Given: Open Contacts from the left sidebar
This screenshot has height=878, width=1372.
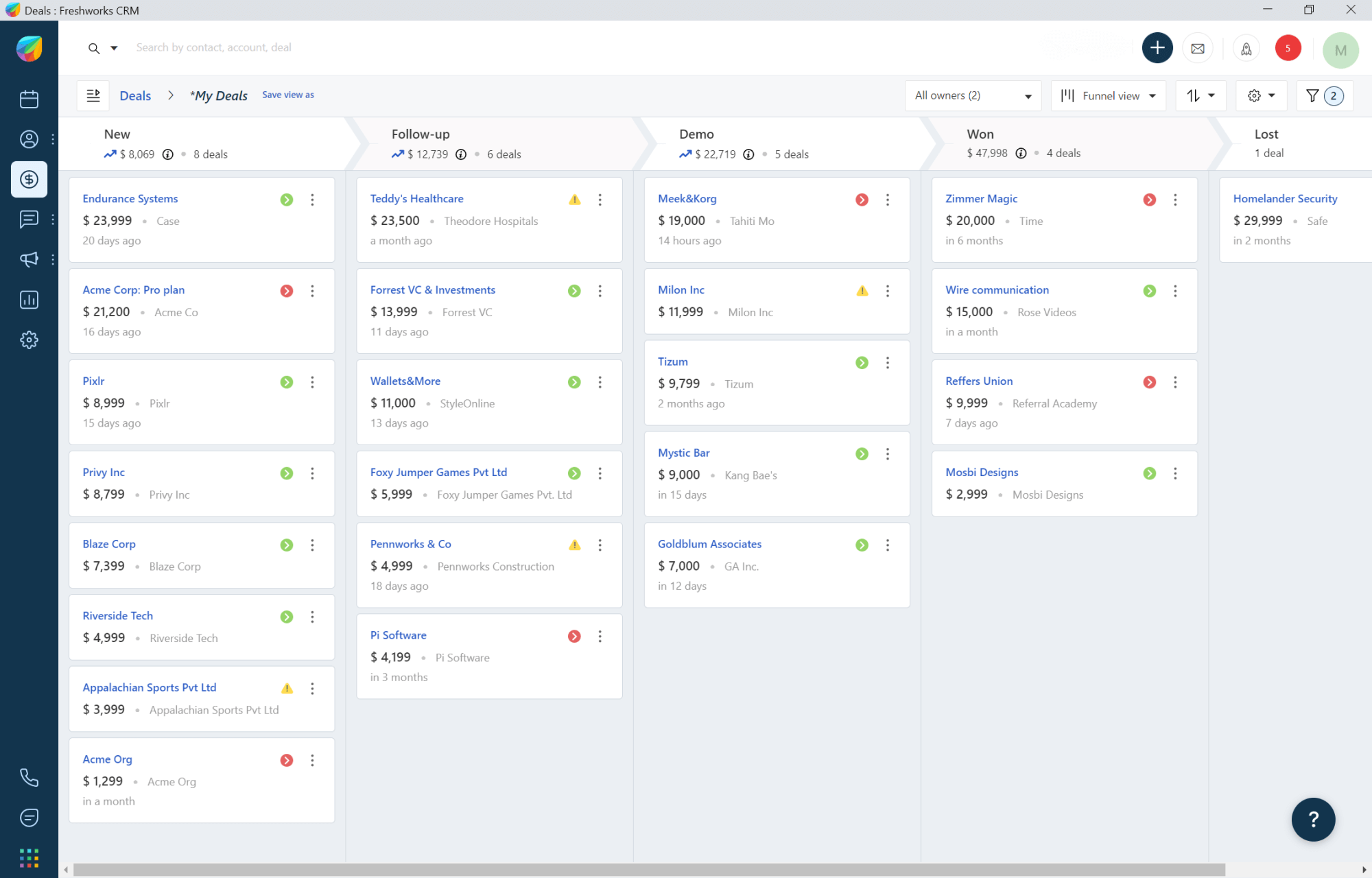Looking at the screenshot, I should tap(29, 139).
